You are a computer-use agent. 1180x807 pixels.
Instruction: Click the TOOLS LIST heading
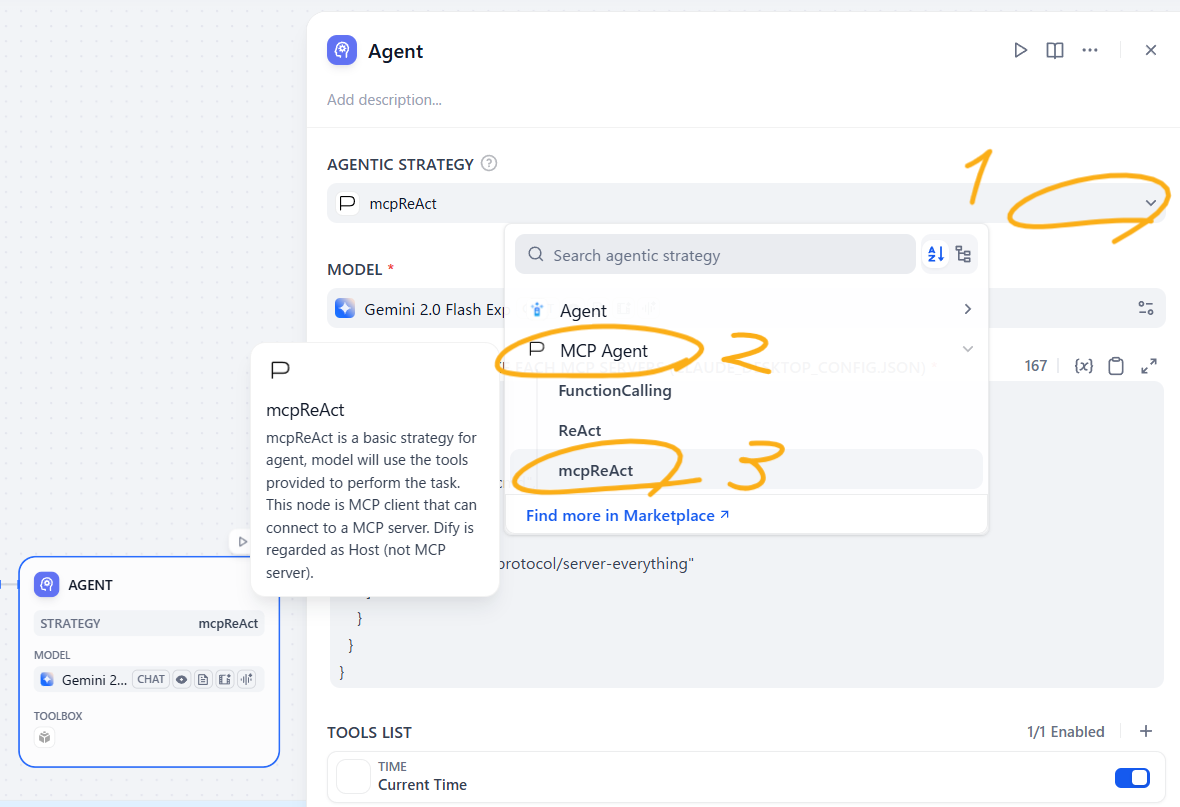click(370, 732)
